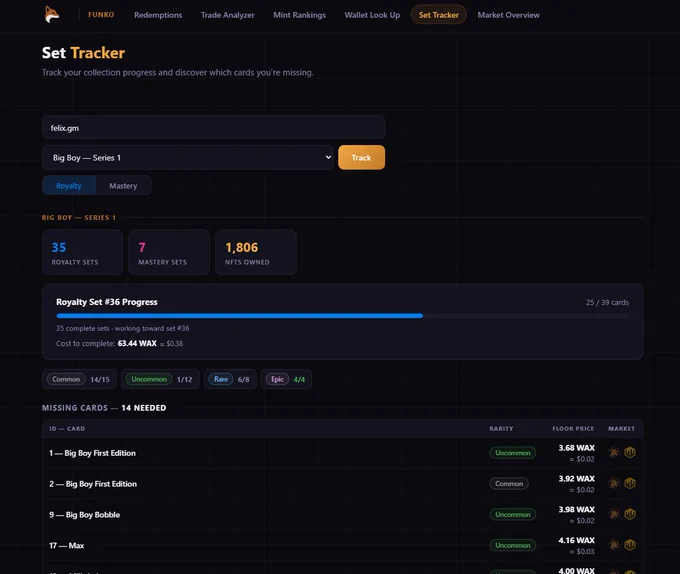Click the 35 Royalty Sets stat card

[82, 252]
